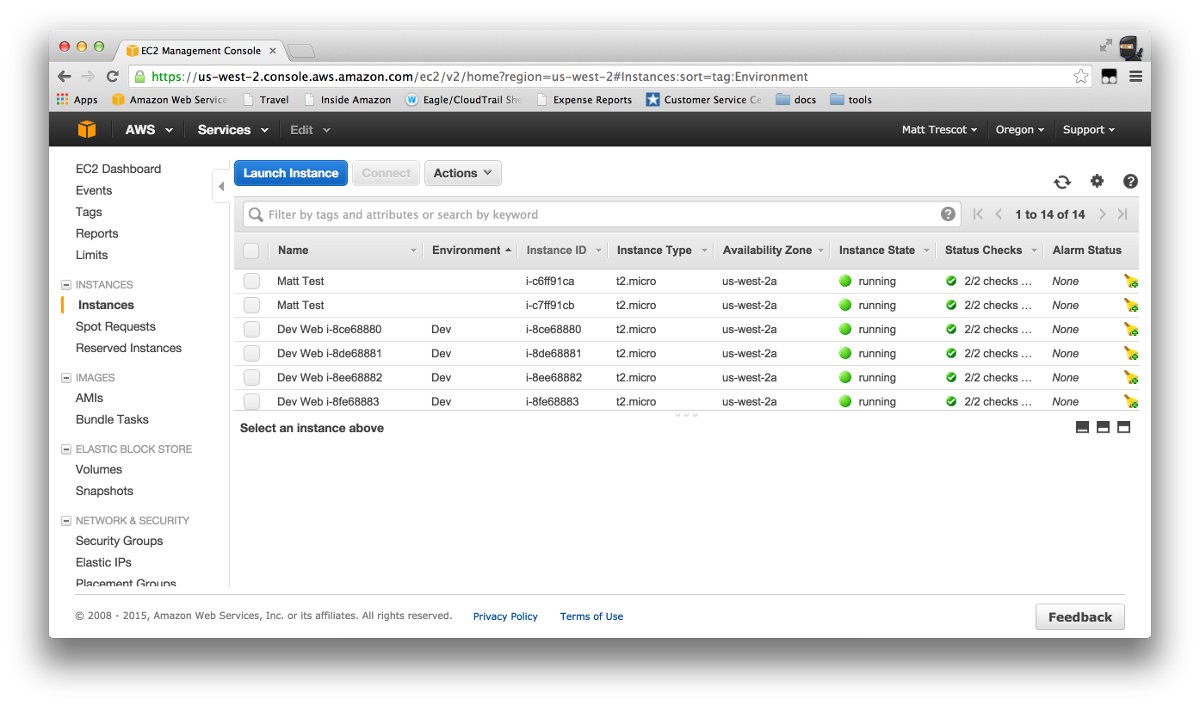Collapse the INSTANCES sidebar section
The height and width of the screenshot is (706, 1200).
[x=66, y=285]
